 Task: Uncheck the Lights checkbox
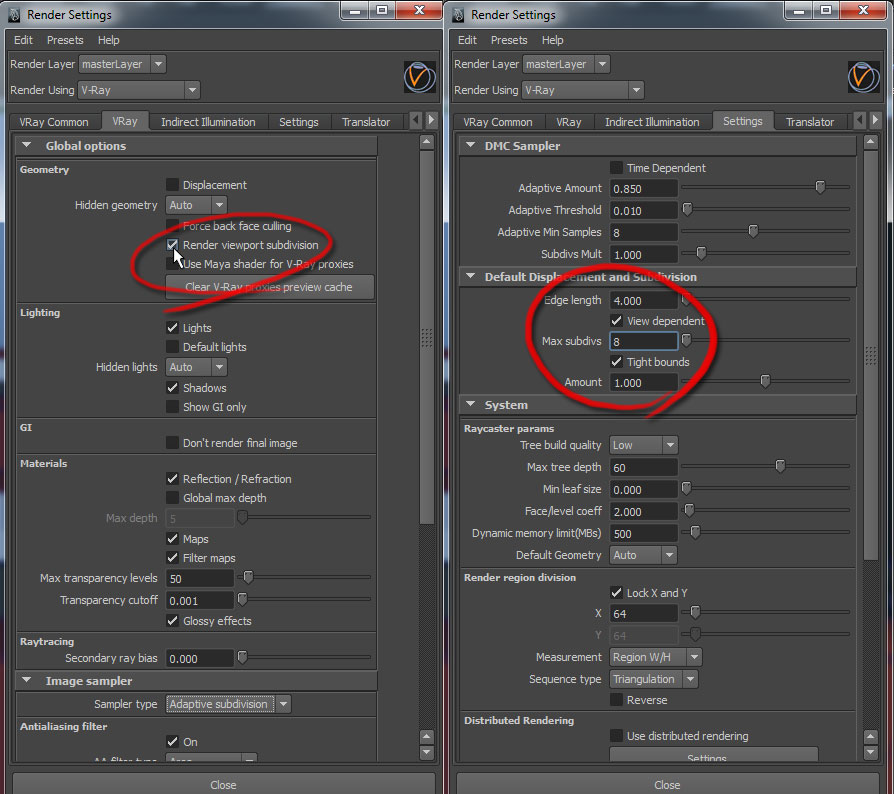172,328
